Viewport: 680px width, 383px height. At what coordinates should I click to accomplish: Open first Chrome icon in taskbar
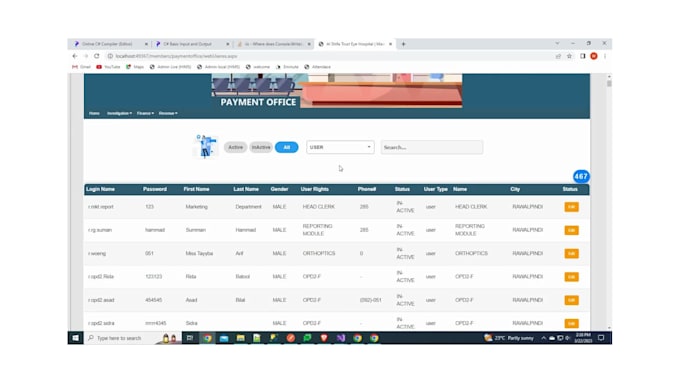[x=207, y=338]
